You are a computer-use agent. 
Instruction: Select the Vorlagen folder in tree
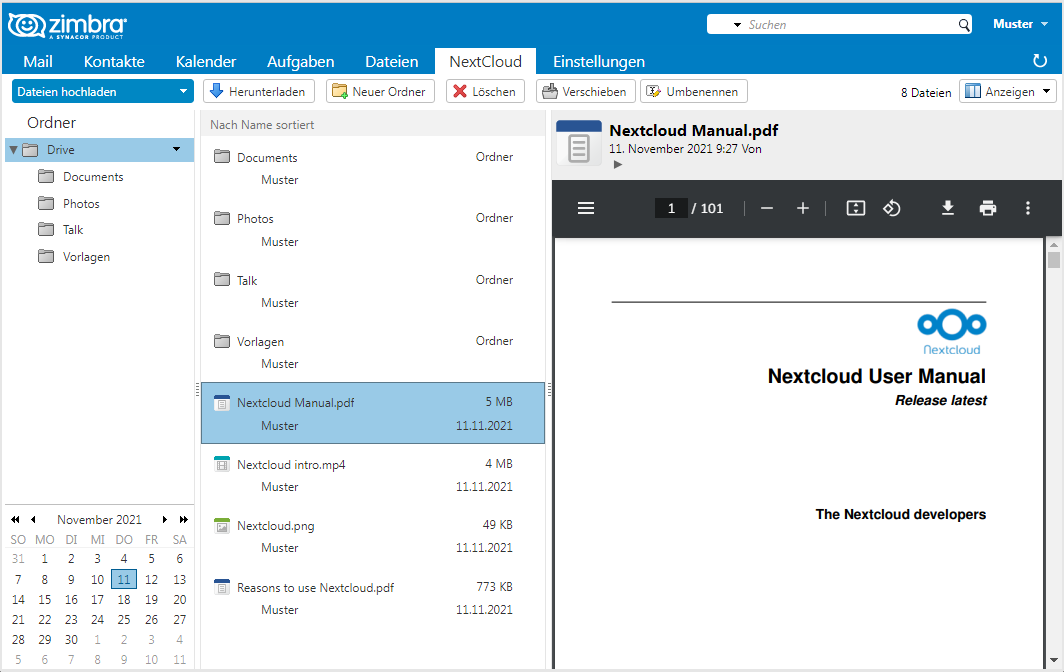click(x=86, y=257)
